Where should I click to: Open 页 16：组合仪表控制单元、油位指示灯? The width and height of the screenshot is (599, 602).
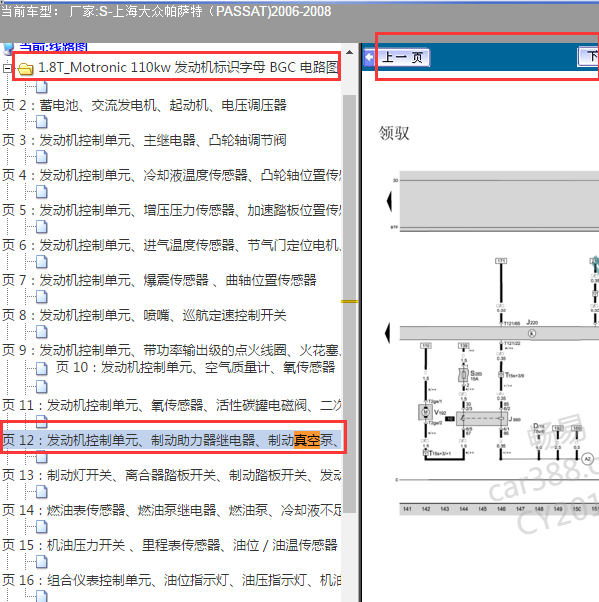[172, 580]
